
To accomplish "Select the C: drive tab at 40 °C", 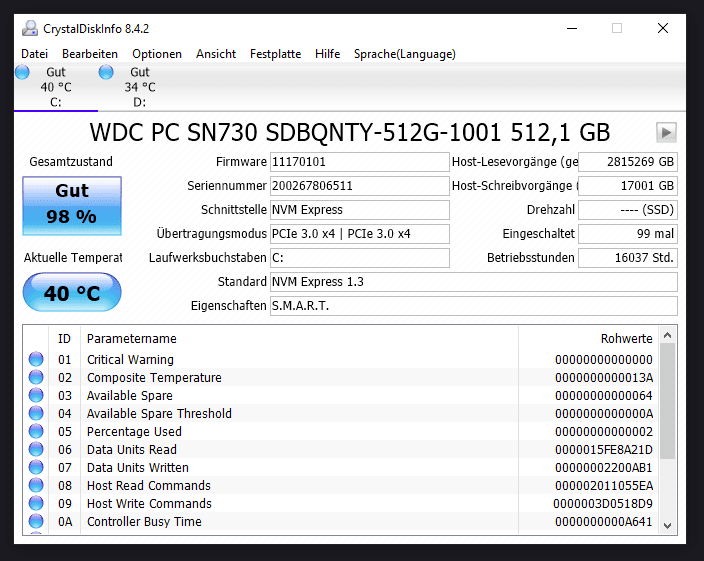I will click(x=56, y=87).
